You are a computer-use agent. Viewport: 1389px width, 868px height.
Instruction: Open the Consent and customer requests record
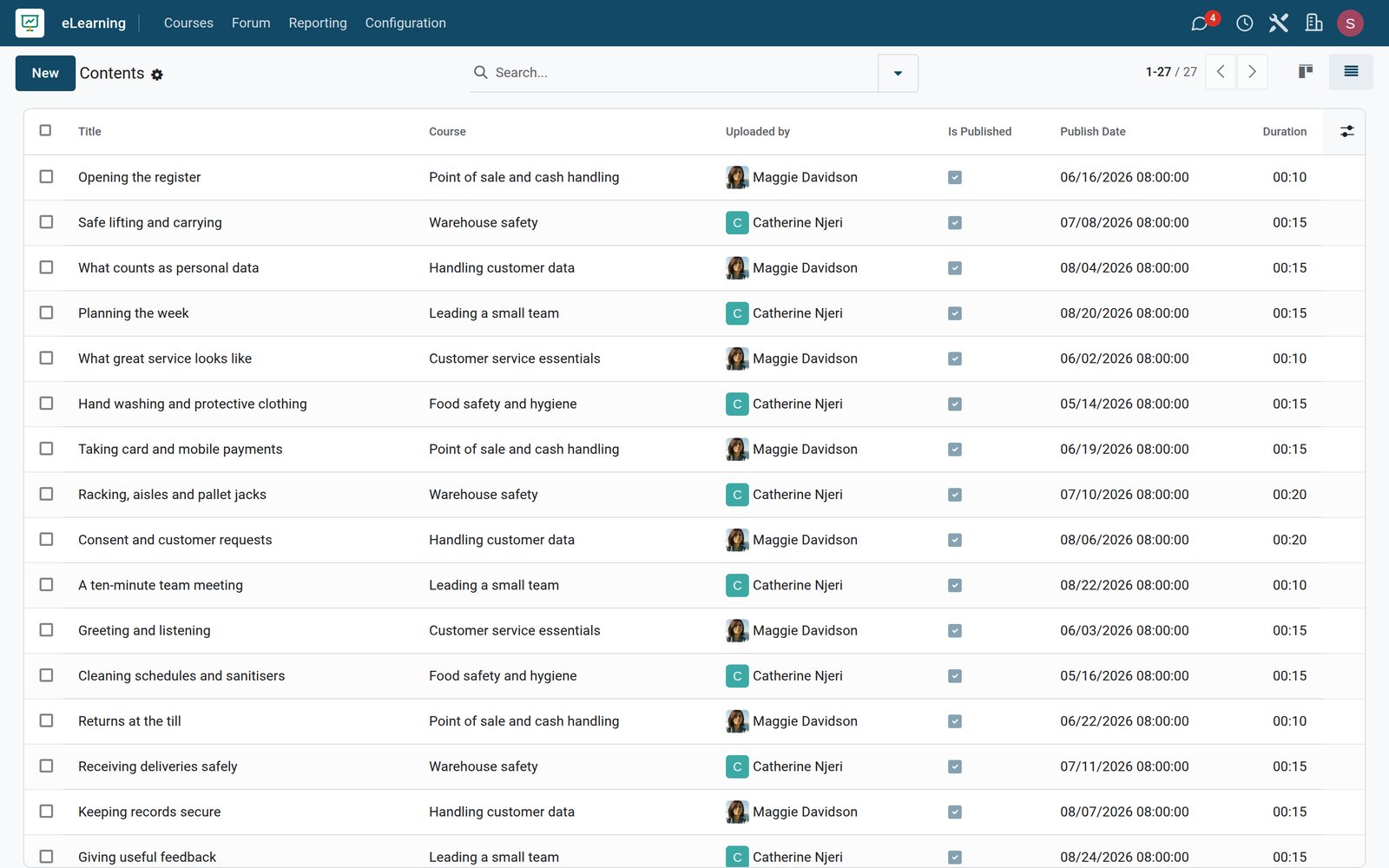click(x=174, y=540)
